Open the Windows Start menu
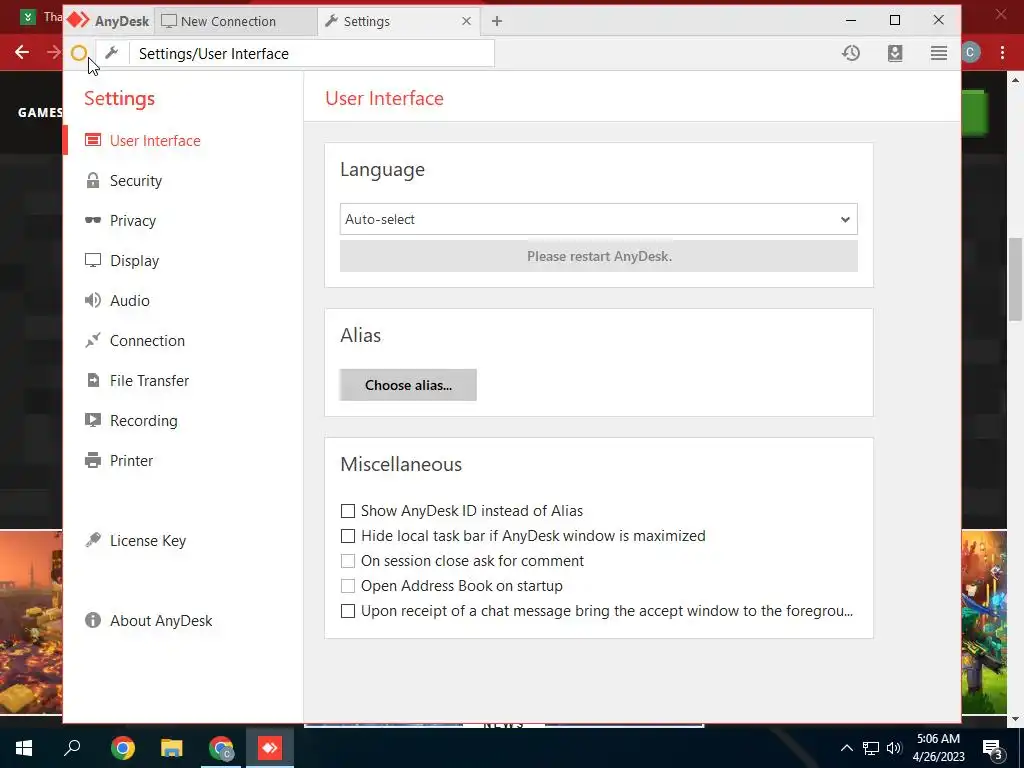This screenshot has width=1024, height=768. (24, 748)
